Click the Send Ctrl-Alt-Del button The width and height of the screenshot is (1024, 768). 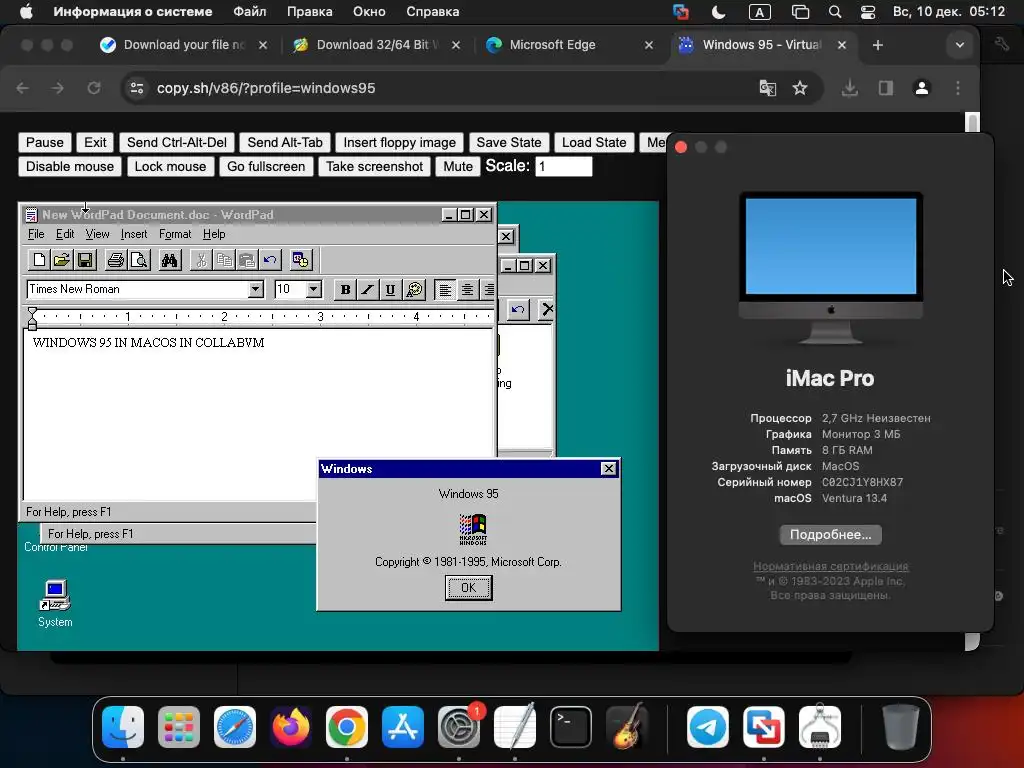176,142
